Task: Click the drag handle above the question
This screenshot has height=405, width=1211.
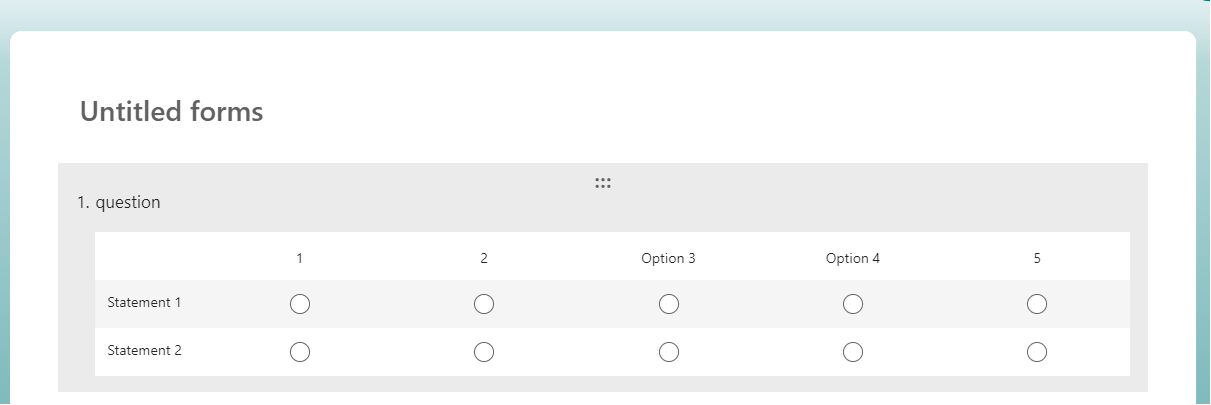Action: (602, 183)
